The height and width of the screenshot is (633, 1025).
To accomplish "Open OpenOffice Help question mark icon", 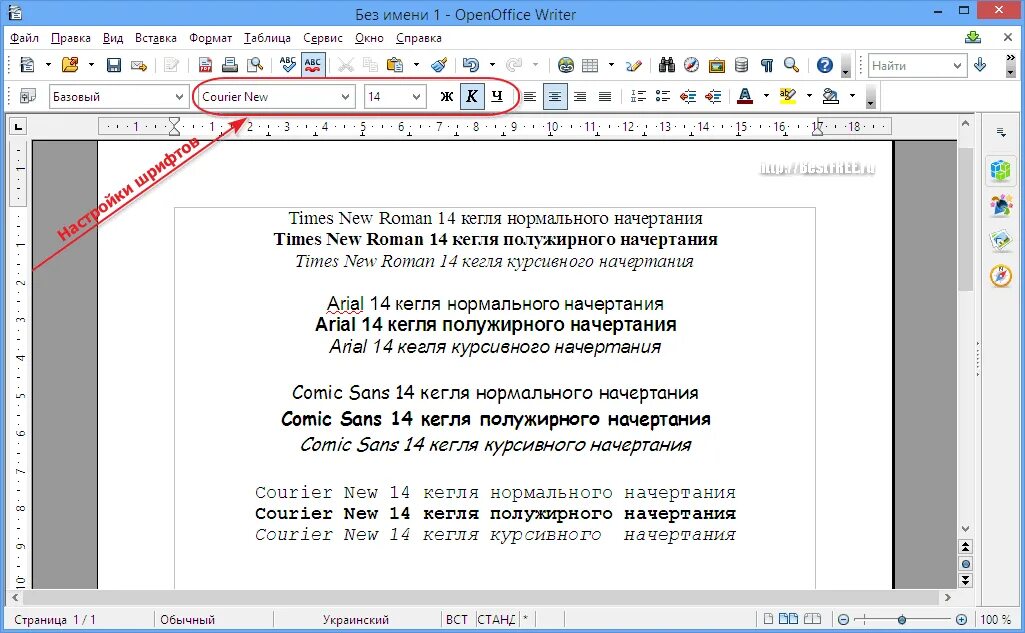I will (825, 65).
